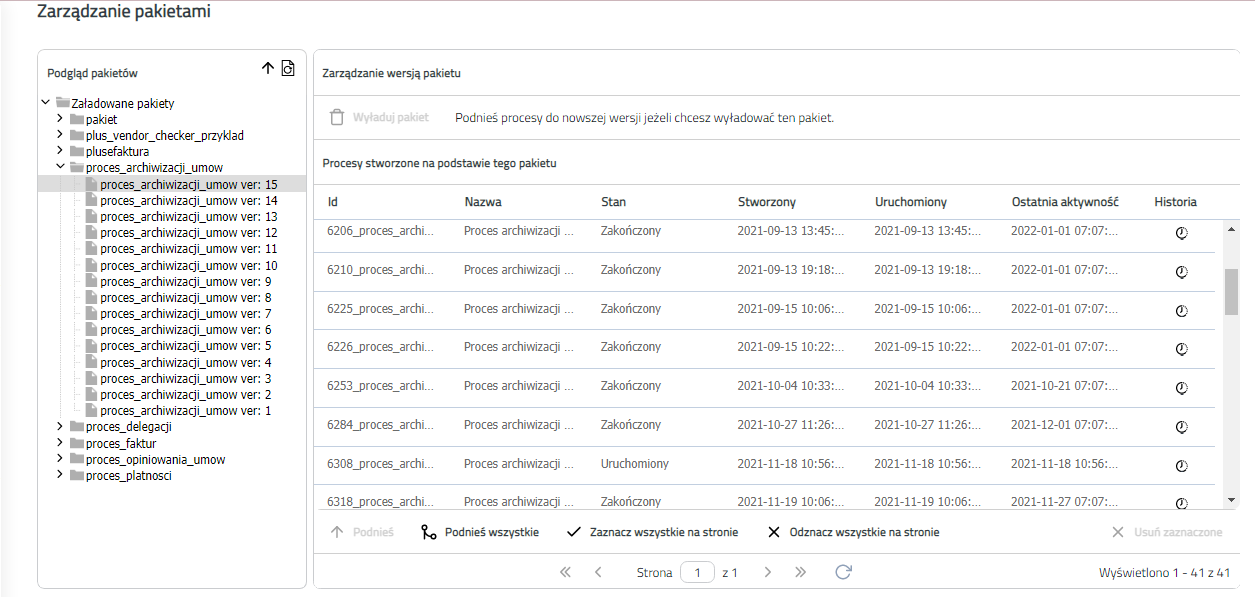
Task: Go to last page double-chevron icon
Action: tap(800, 572)
